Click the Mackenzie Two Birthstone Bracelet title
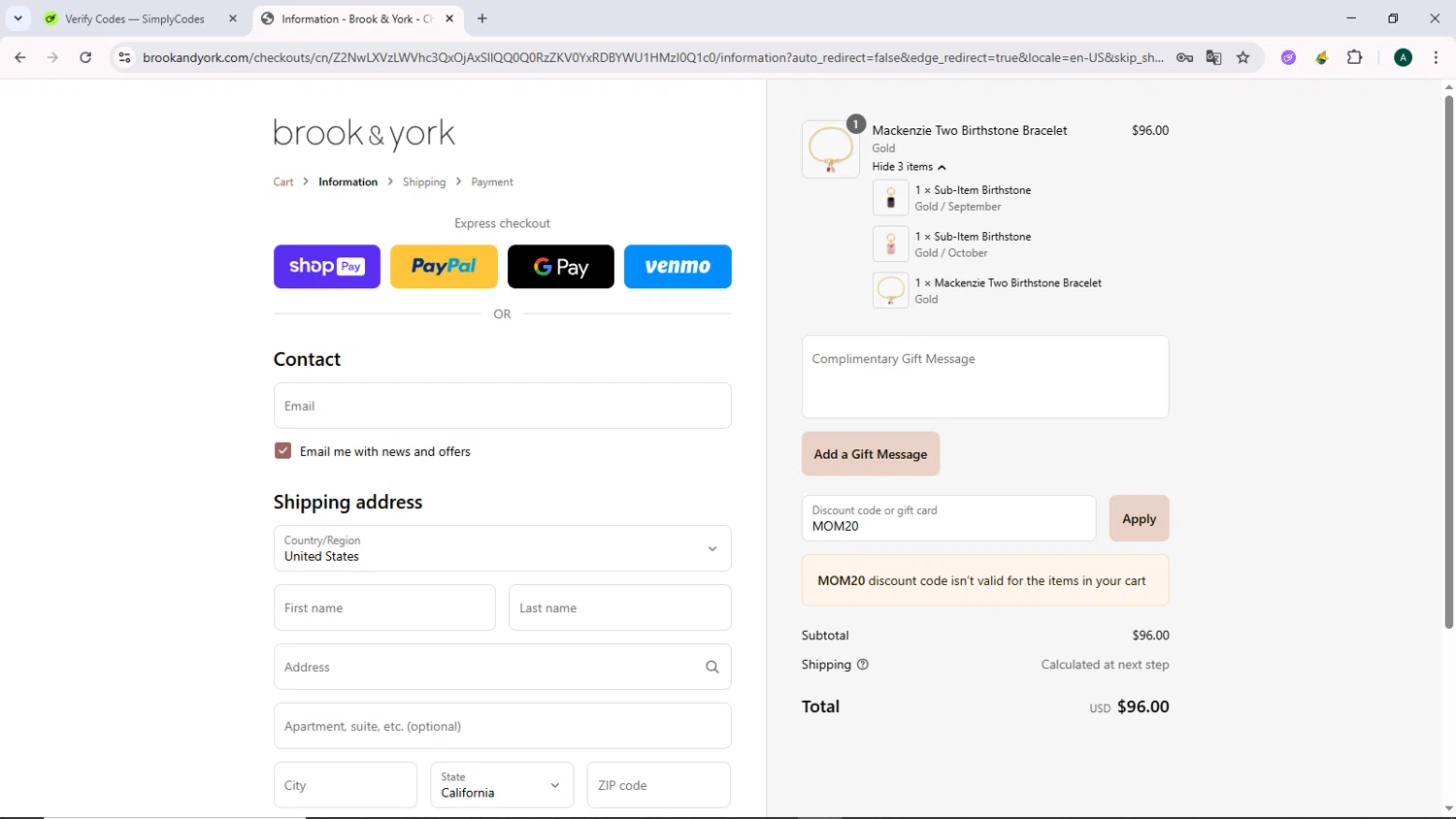The image size is (1456, 819). [x=970, y=130]
